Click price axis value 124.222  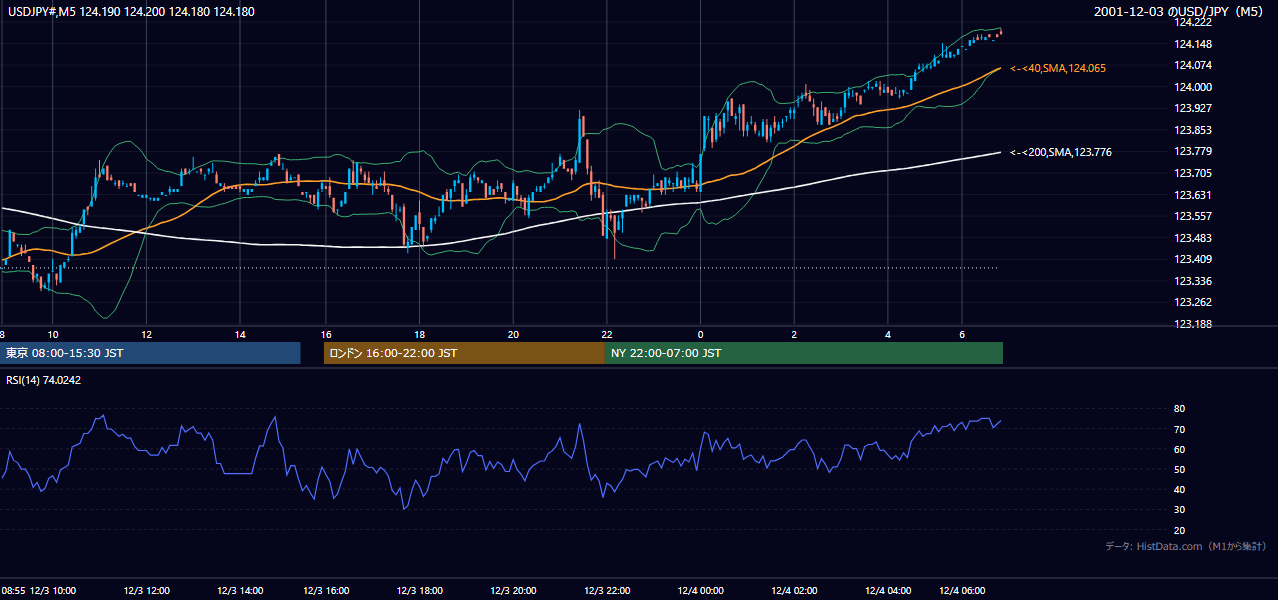tap(1193, 22)
